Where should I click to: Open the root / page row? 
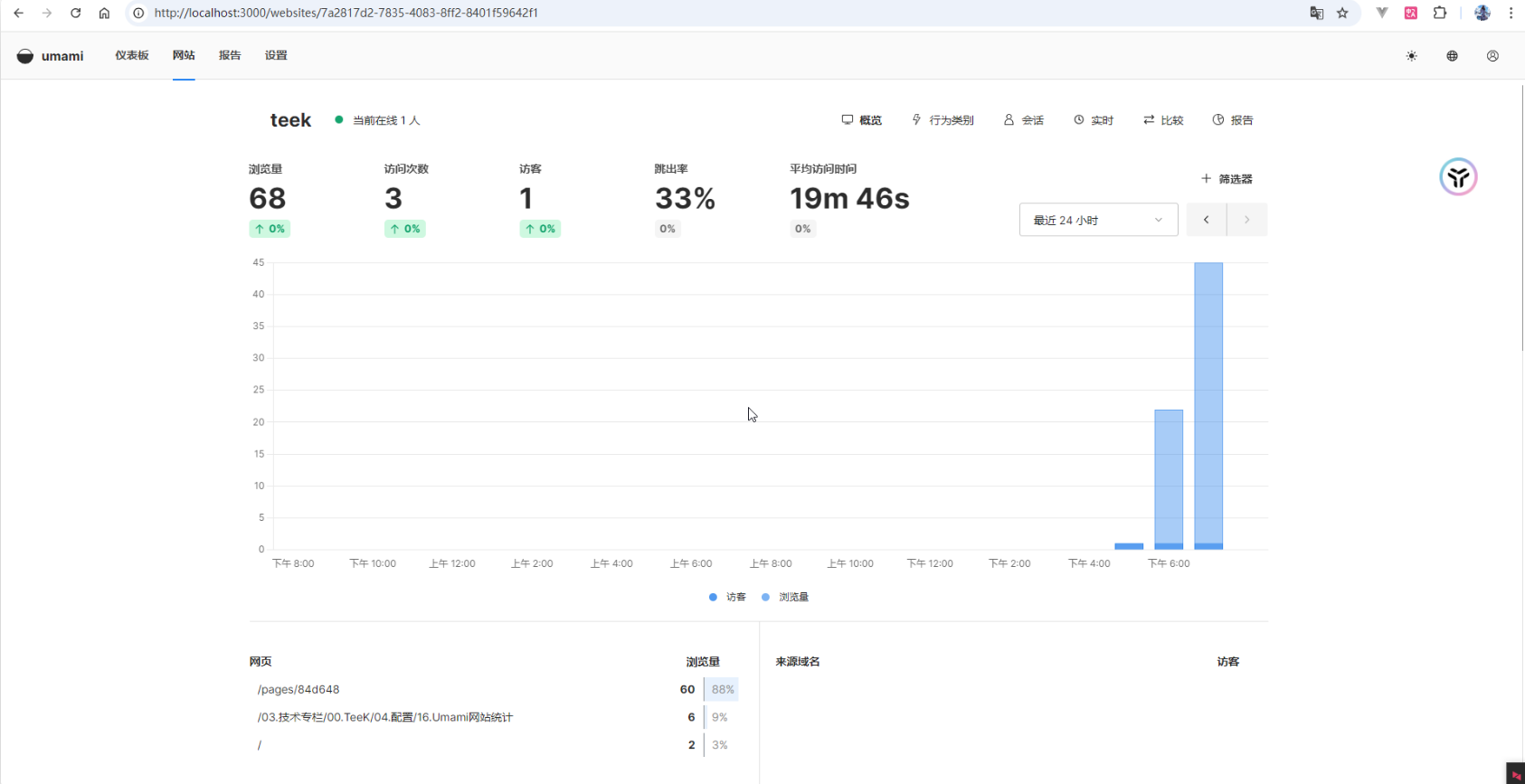pyautogui.click(x=495, y=745)
